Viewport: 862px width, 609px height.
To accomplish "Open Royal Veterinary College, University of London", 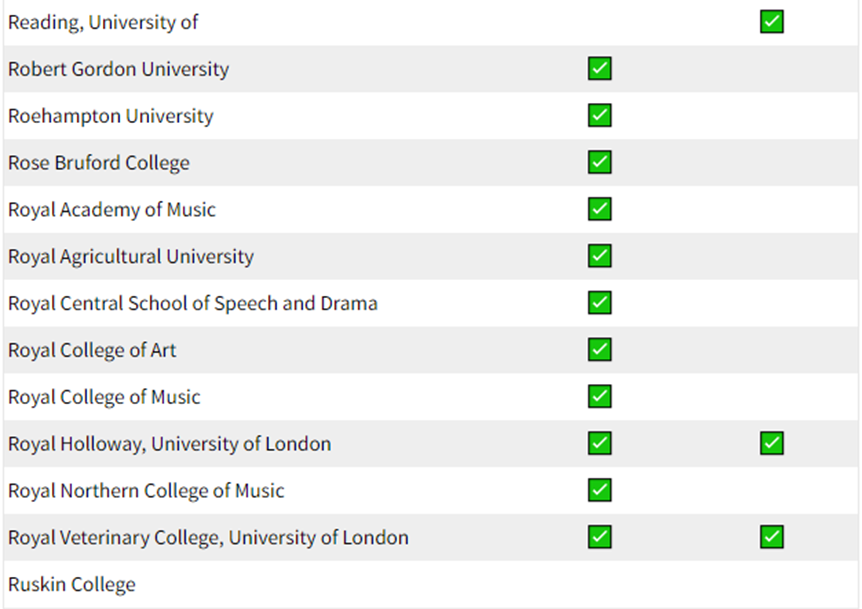I will pos(208,538).
